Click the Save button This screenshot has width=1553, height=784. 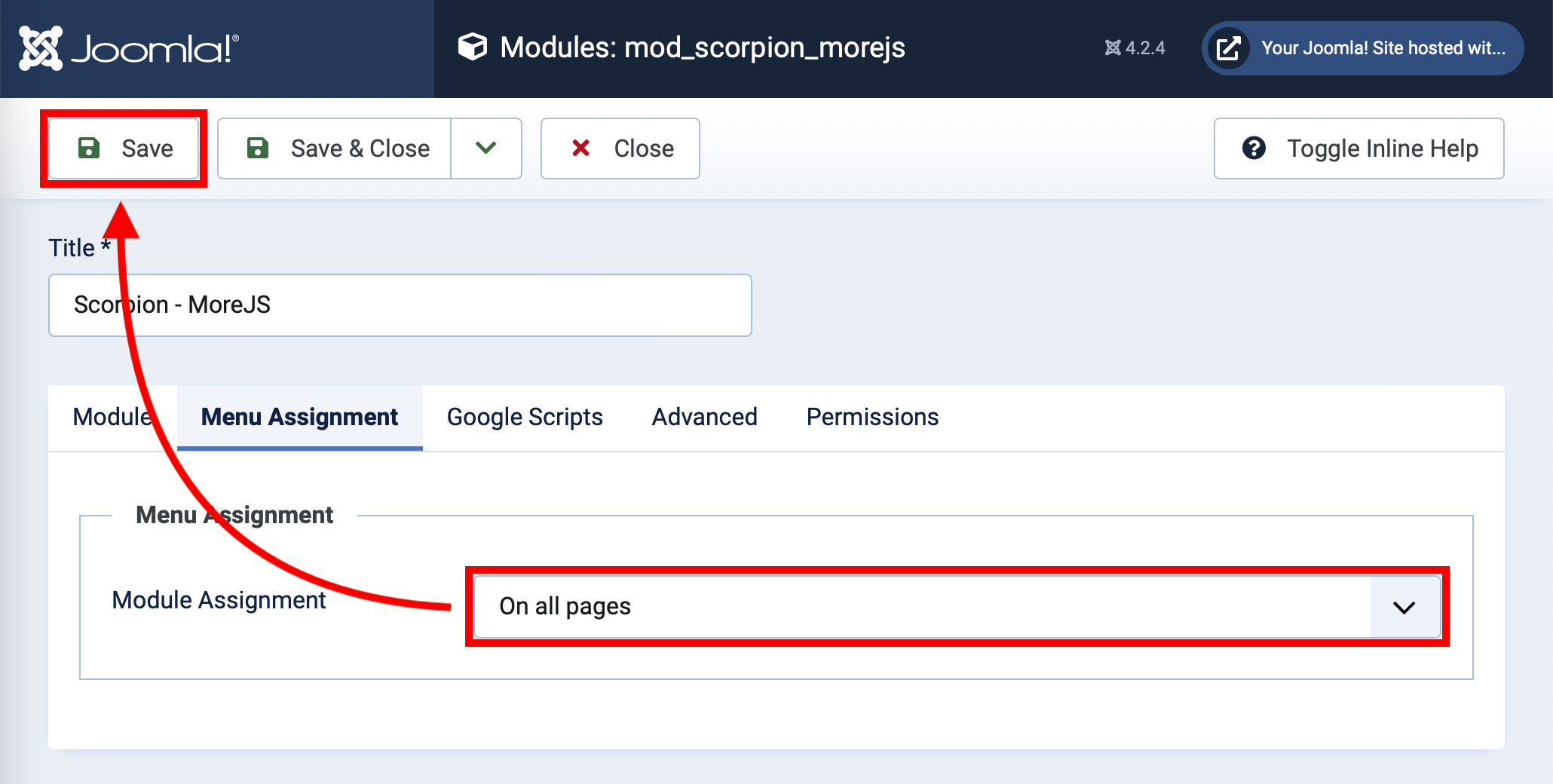click(124, 149)
